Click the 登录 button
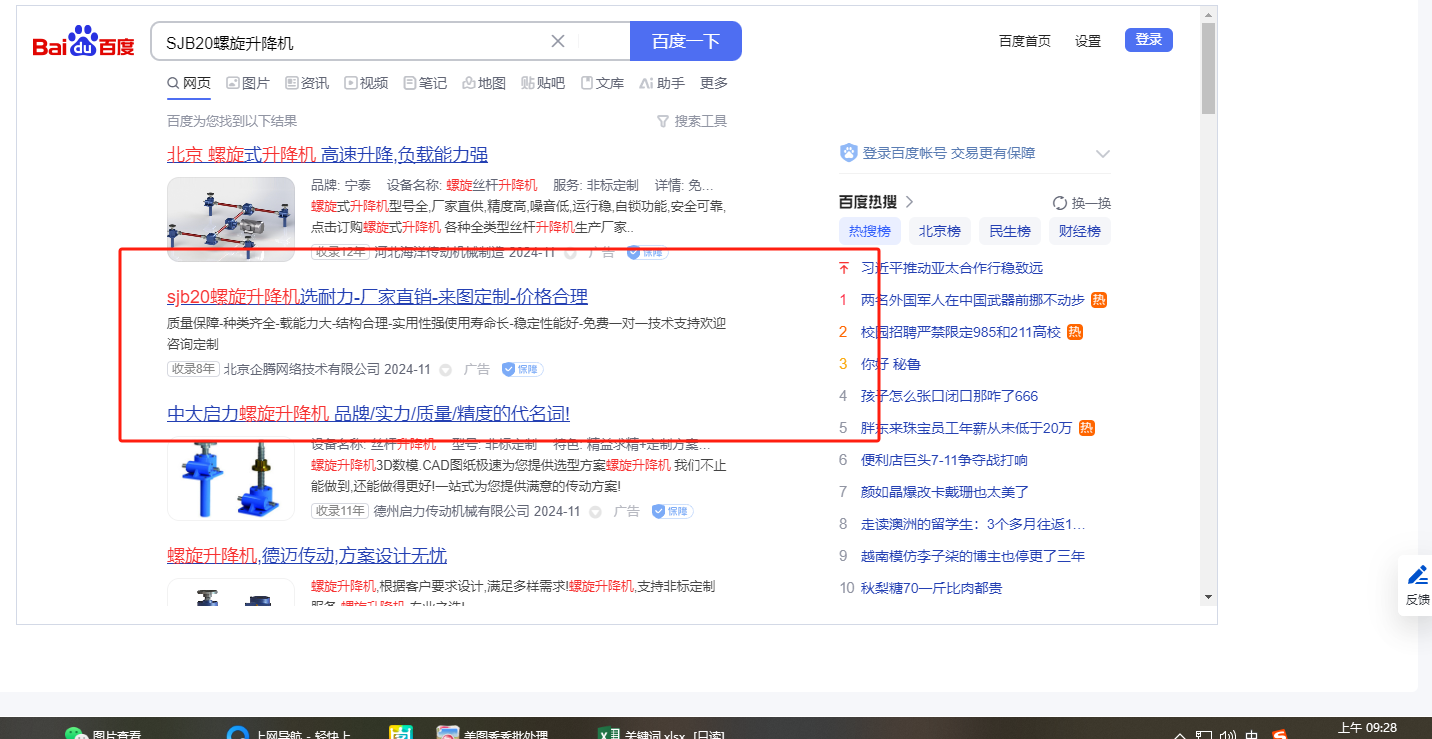 tap(1148, 40)
